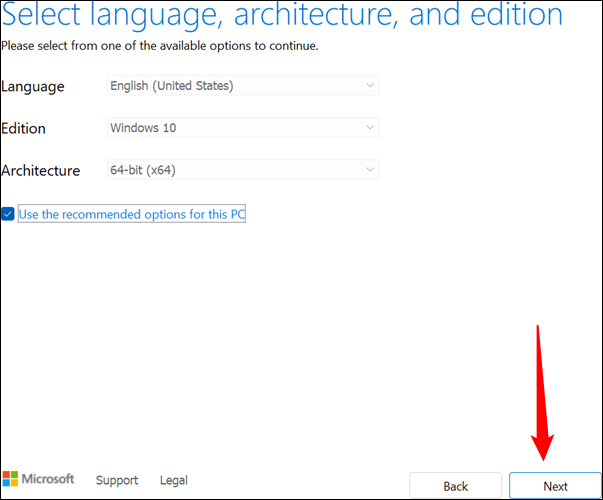
Task: Click the Next button
Action: pyautogui.click(x=555, y=486)
